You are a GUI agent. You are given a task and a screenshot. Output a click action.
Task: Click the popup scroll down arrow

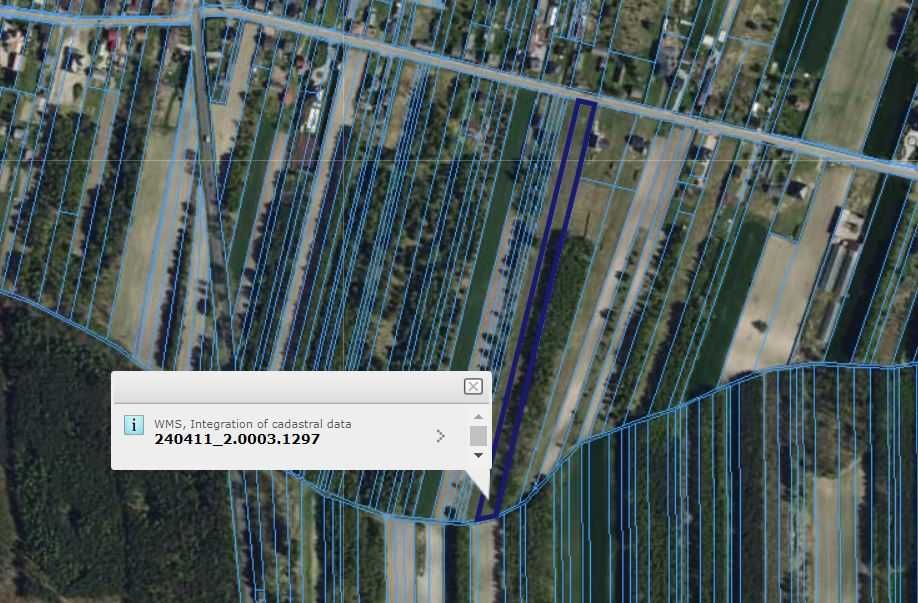tap(478, 455)
